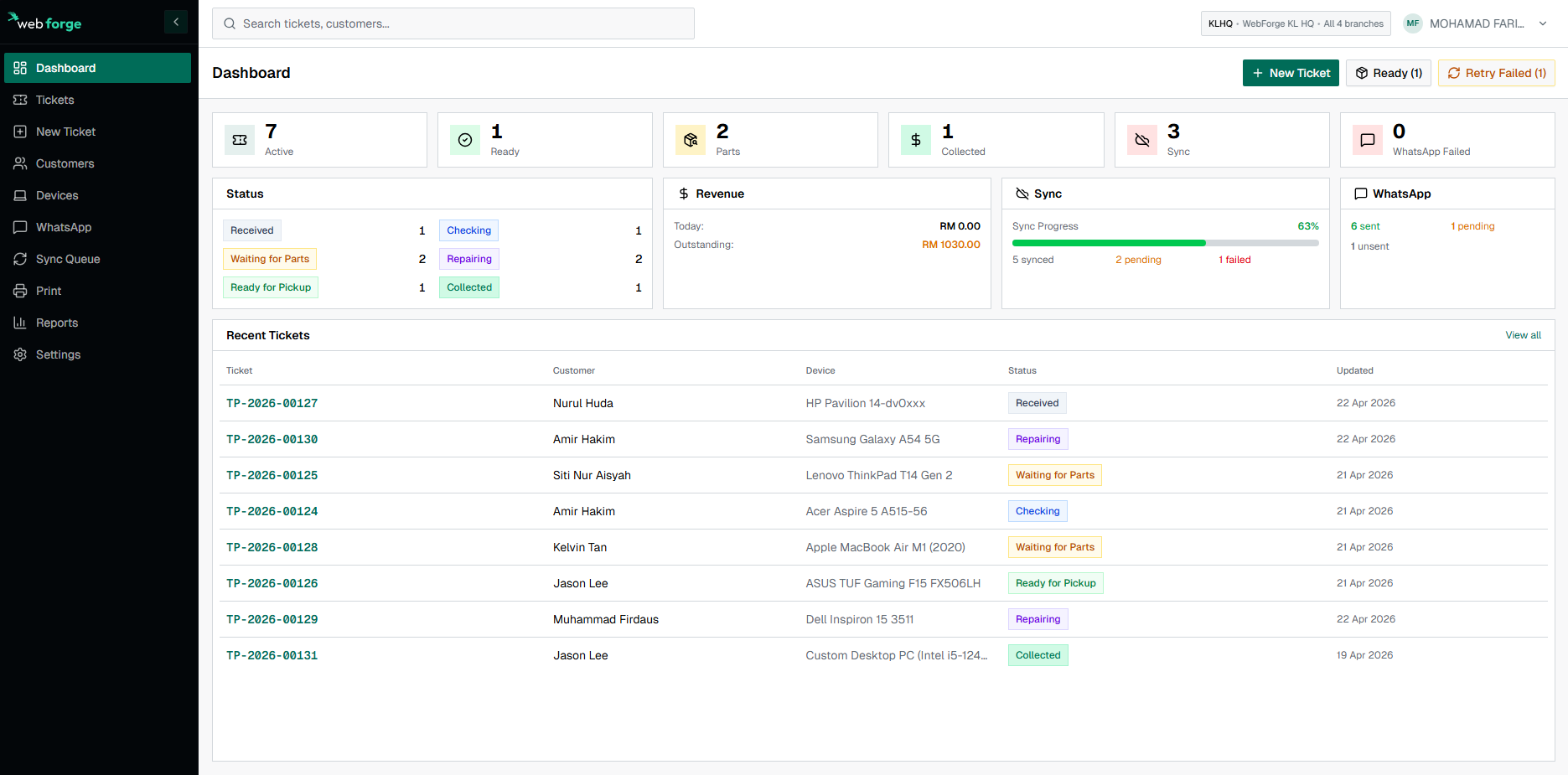Viewport: 1568px width, 775px height.
Task: Select the Reports chart icon
Action: coord(20,323)
